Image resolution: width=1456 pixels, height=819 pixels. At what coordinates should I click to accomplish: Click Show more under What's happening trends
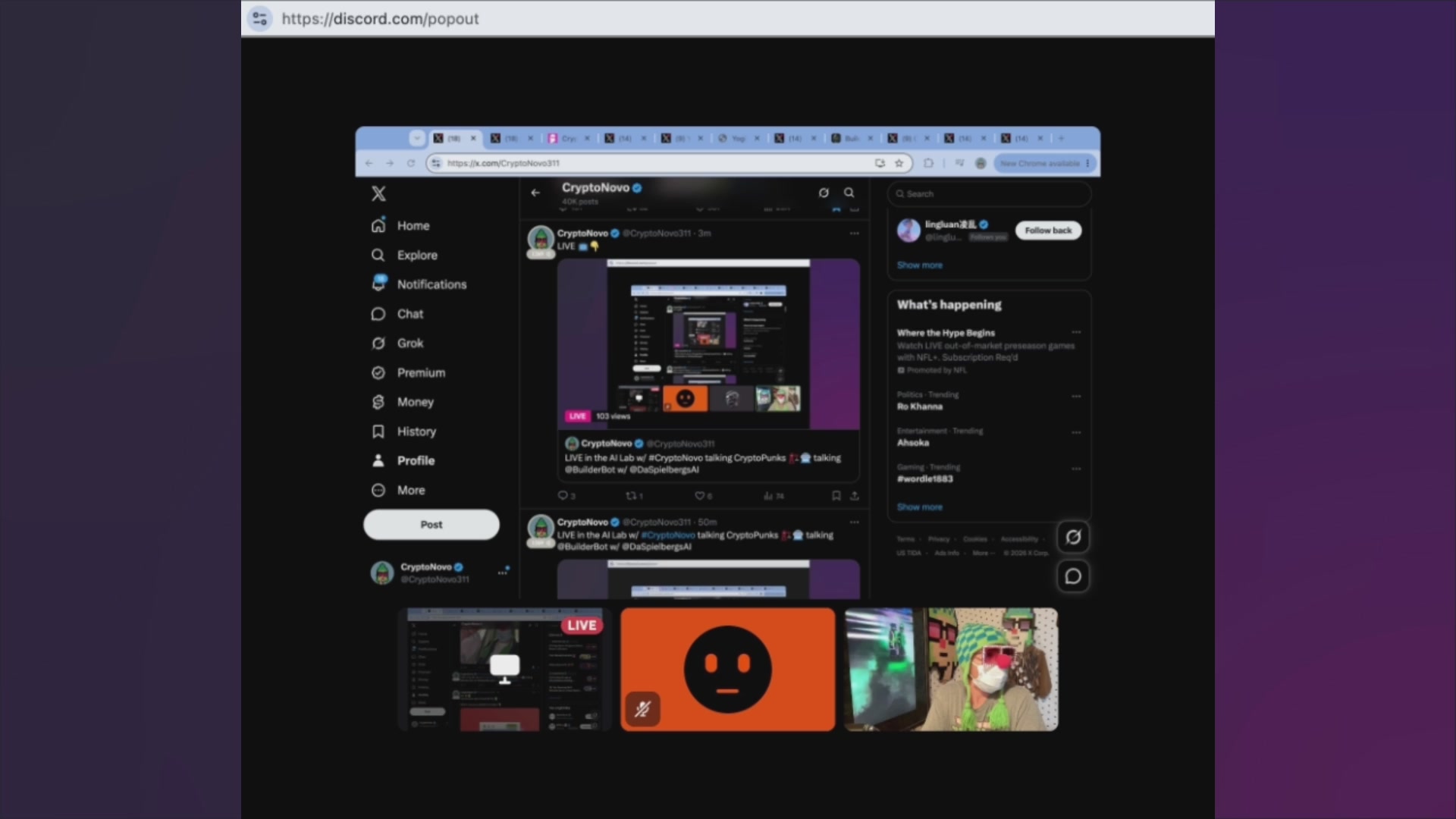click(x=919, y=507)
